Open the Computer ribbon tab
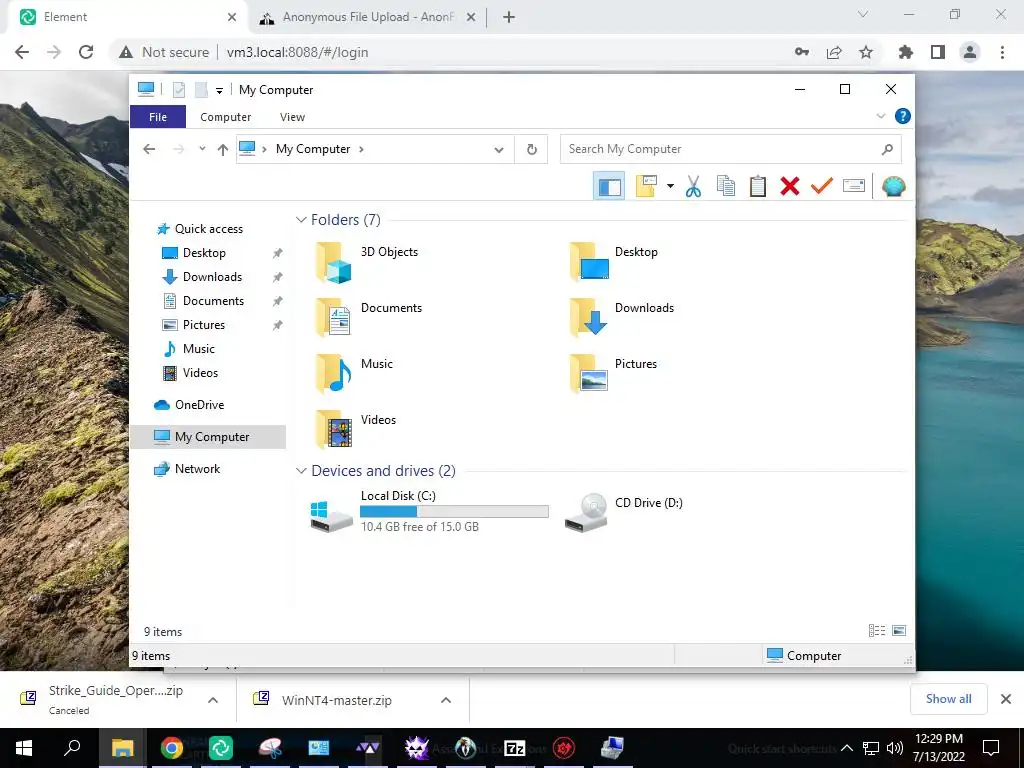The width and height of the screenshot is (1024, 768). click(225, 117)
